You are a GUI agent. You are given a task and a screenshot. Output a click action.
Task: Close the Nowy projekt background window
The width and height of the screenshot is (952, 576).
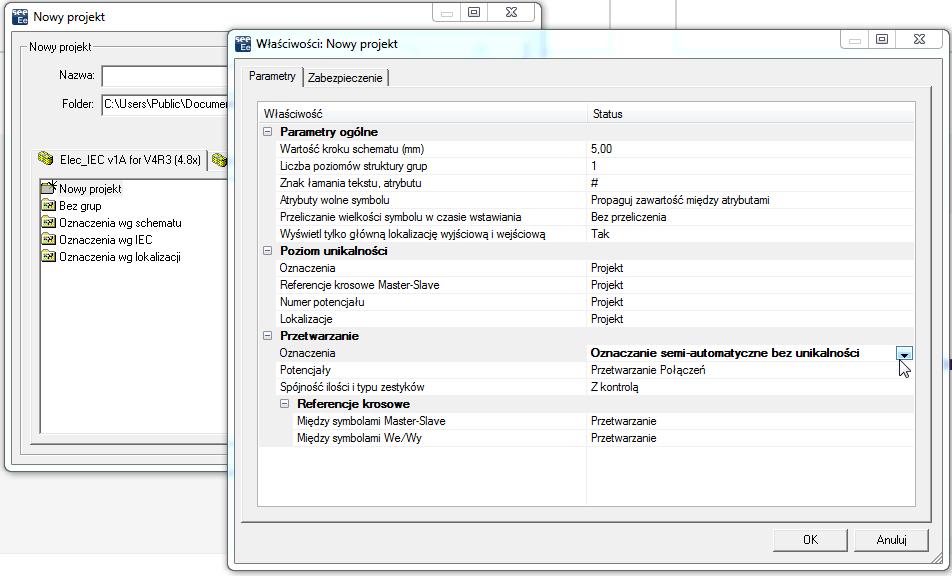(511, 12)
